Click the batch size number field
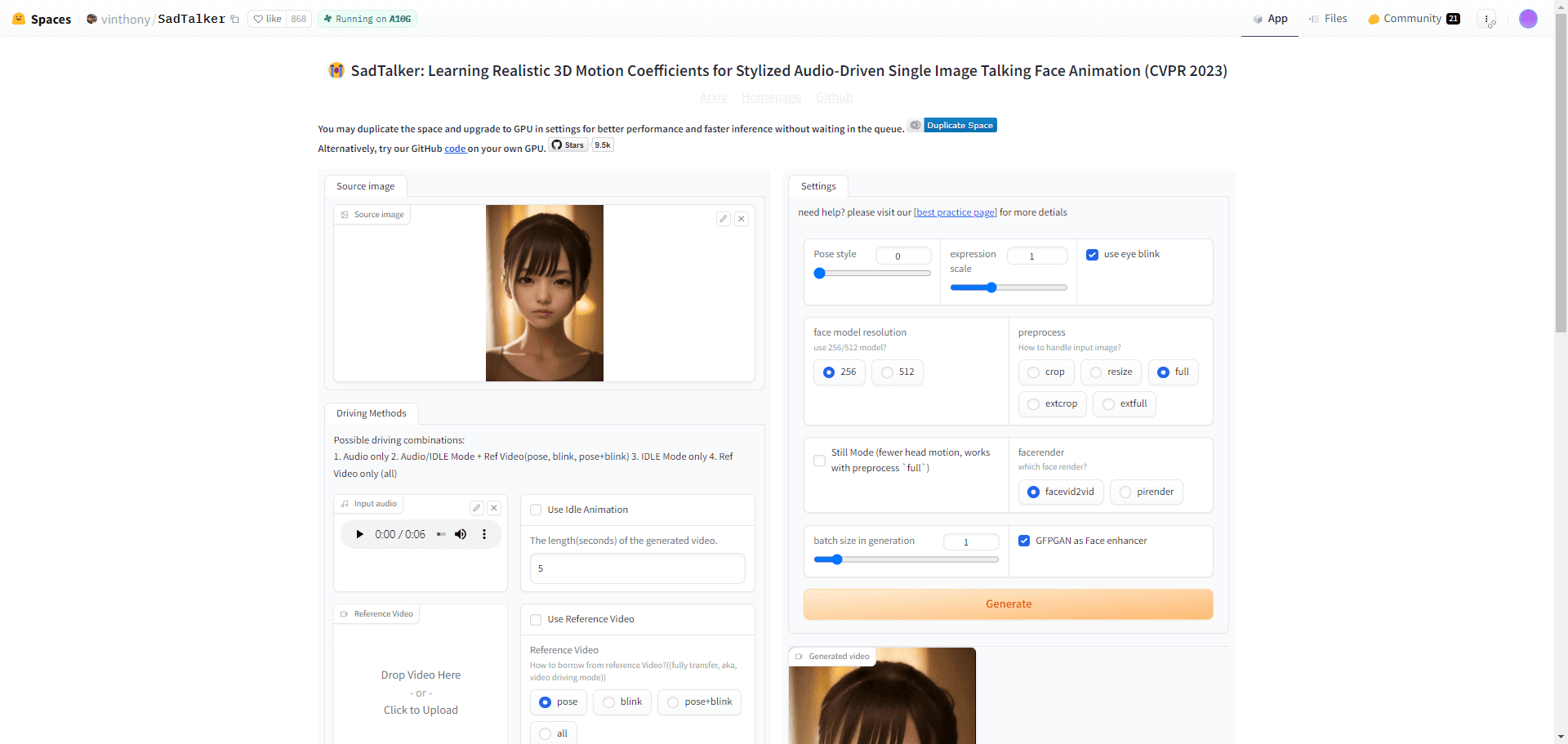The width and height of the screenshot is (1568, 744). (971, 542)
